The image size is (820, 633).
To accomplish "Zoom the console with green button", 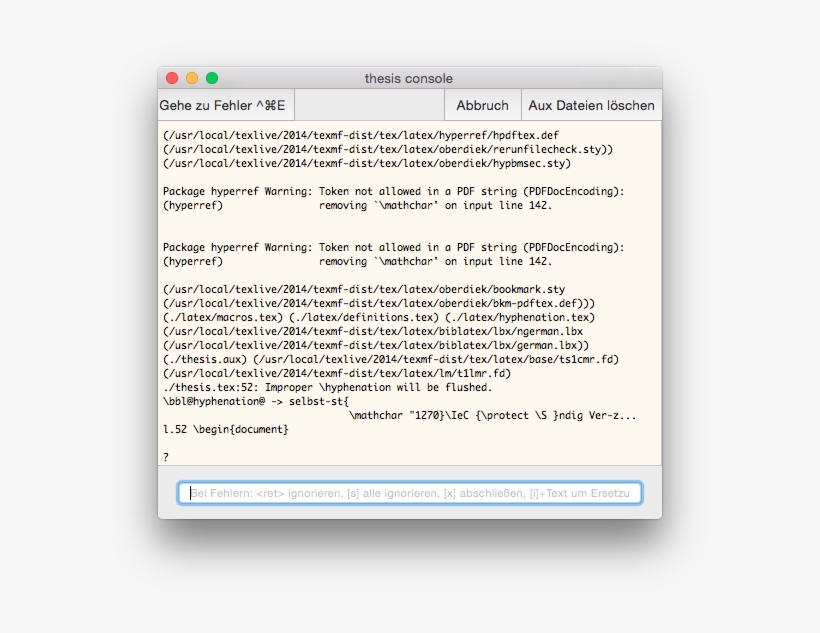I will coord(212,78).
